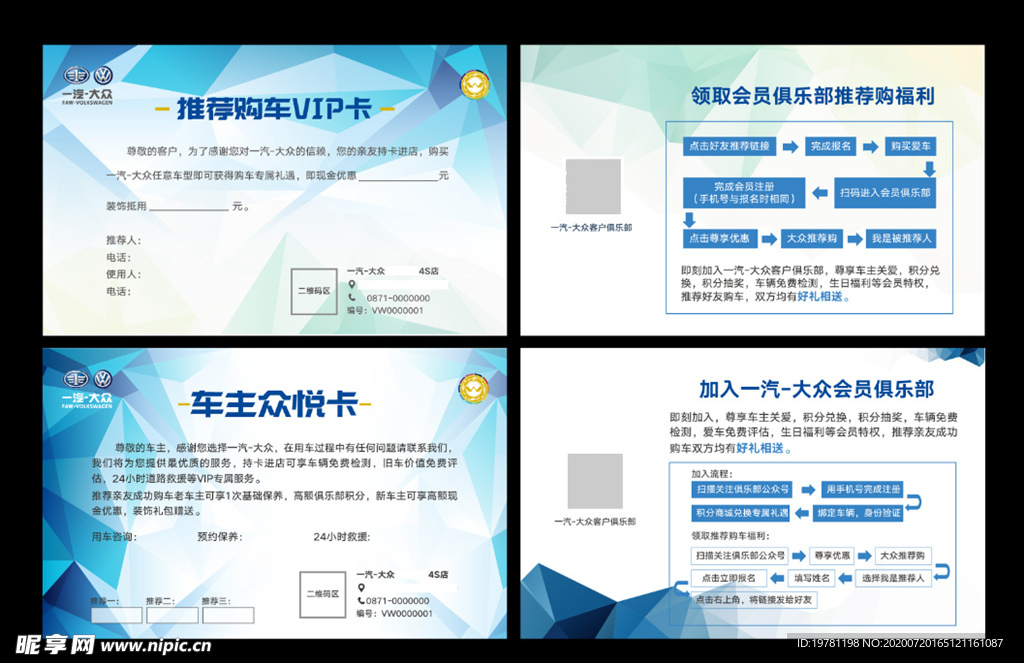The height and width of the screenshot is (663, 1024).
Task: Click the 车主众悦卡 title
Action: (274, 404)
